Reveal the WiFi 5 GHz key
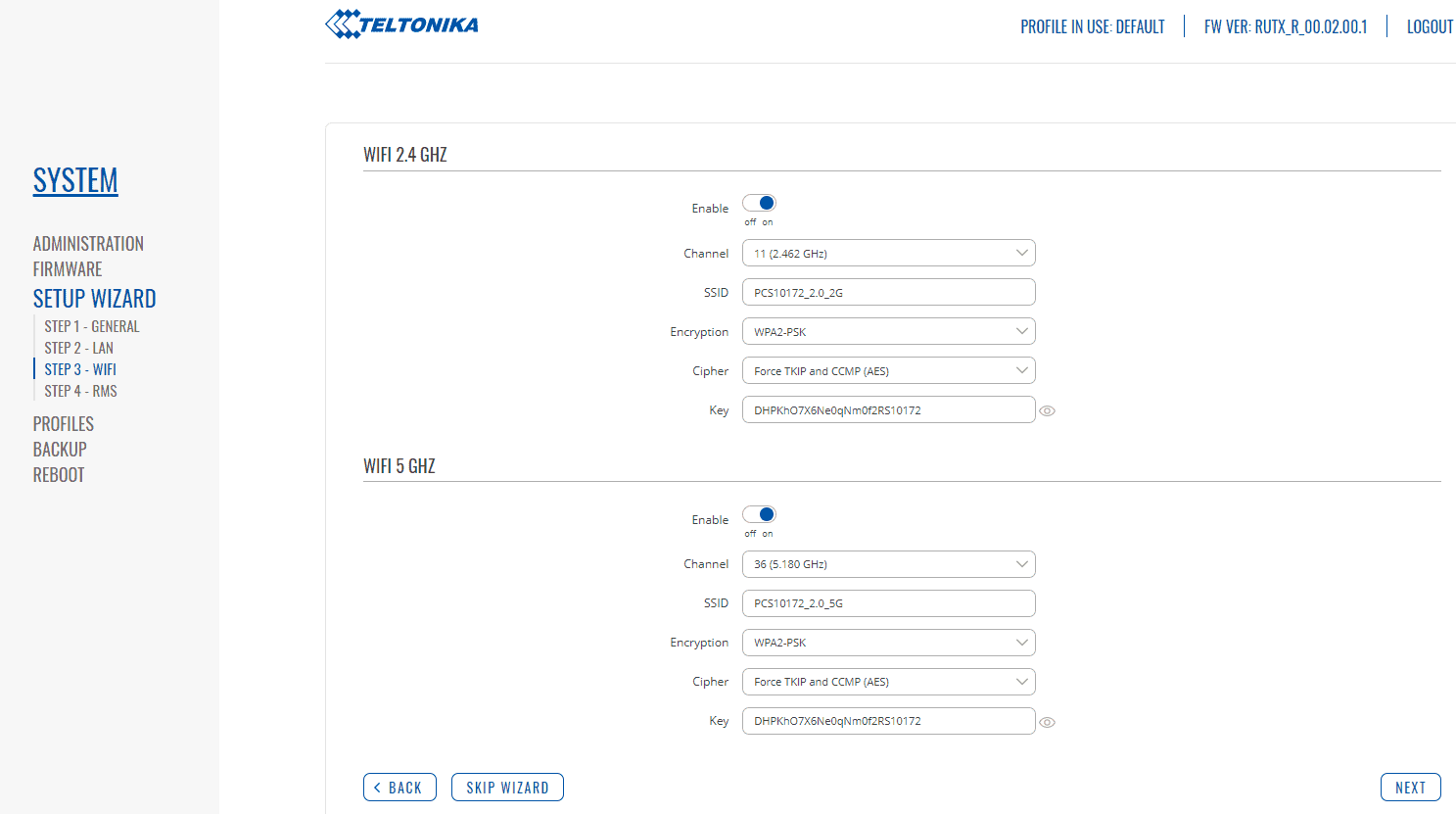This screenshot has height=814, width=1456. [1047, 723]
